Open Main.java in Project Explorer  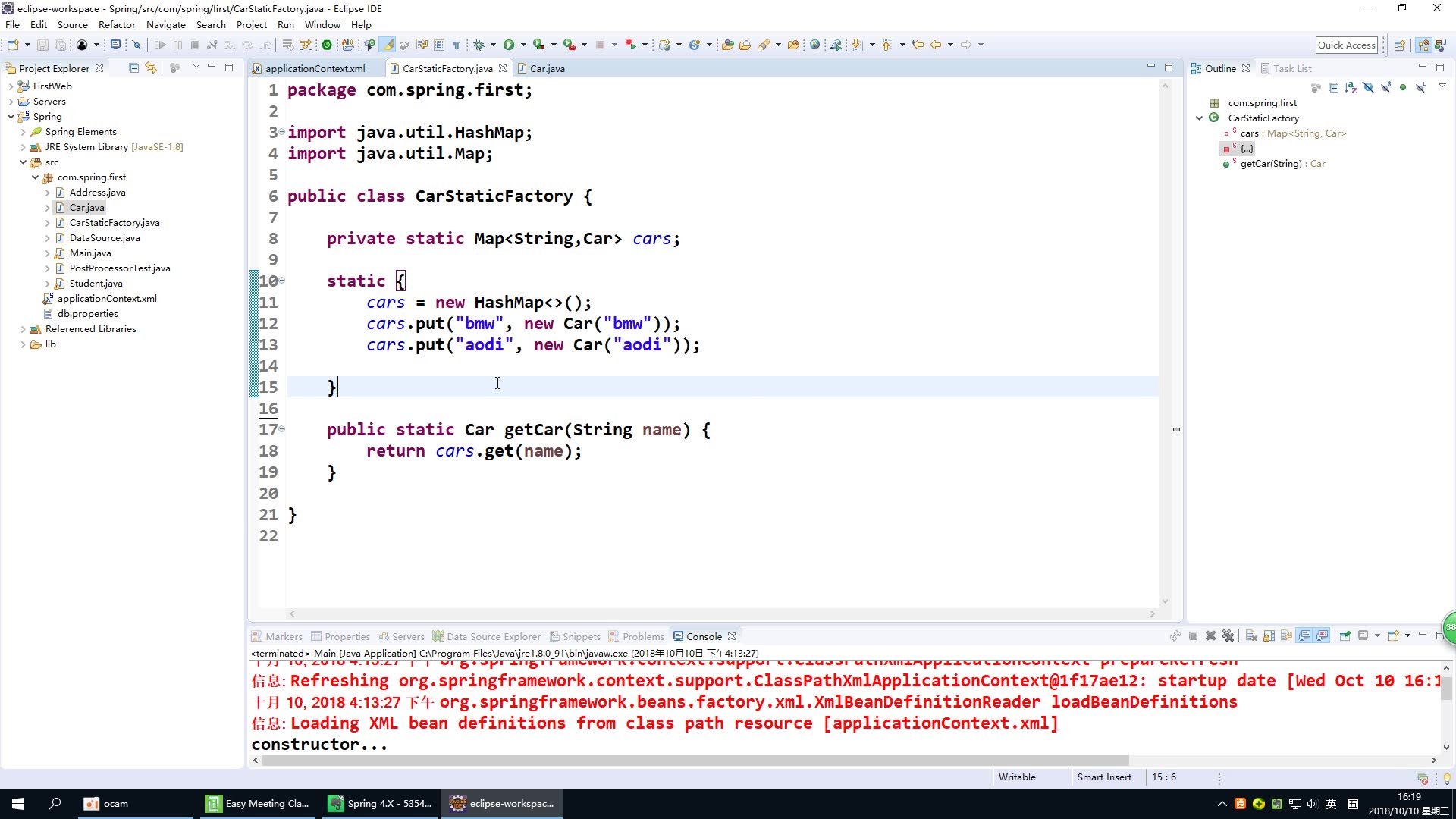(90, 253)
